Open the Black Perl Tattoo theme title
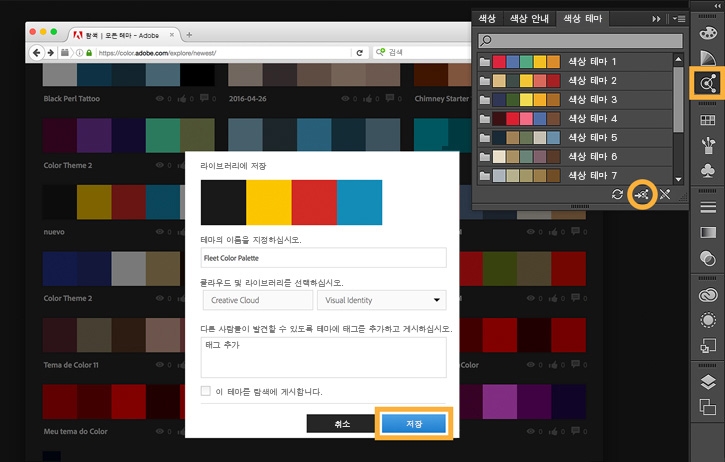 72,99
